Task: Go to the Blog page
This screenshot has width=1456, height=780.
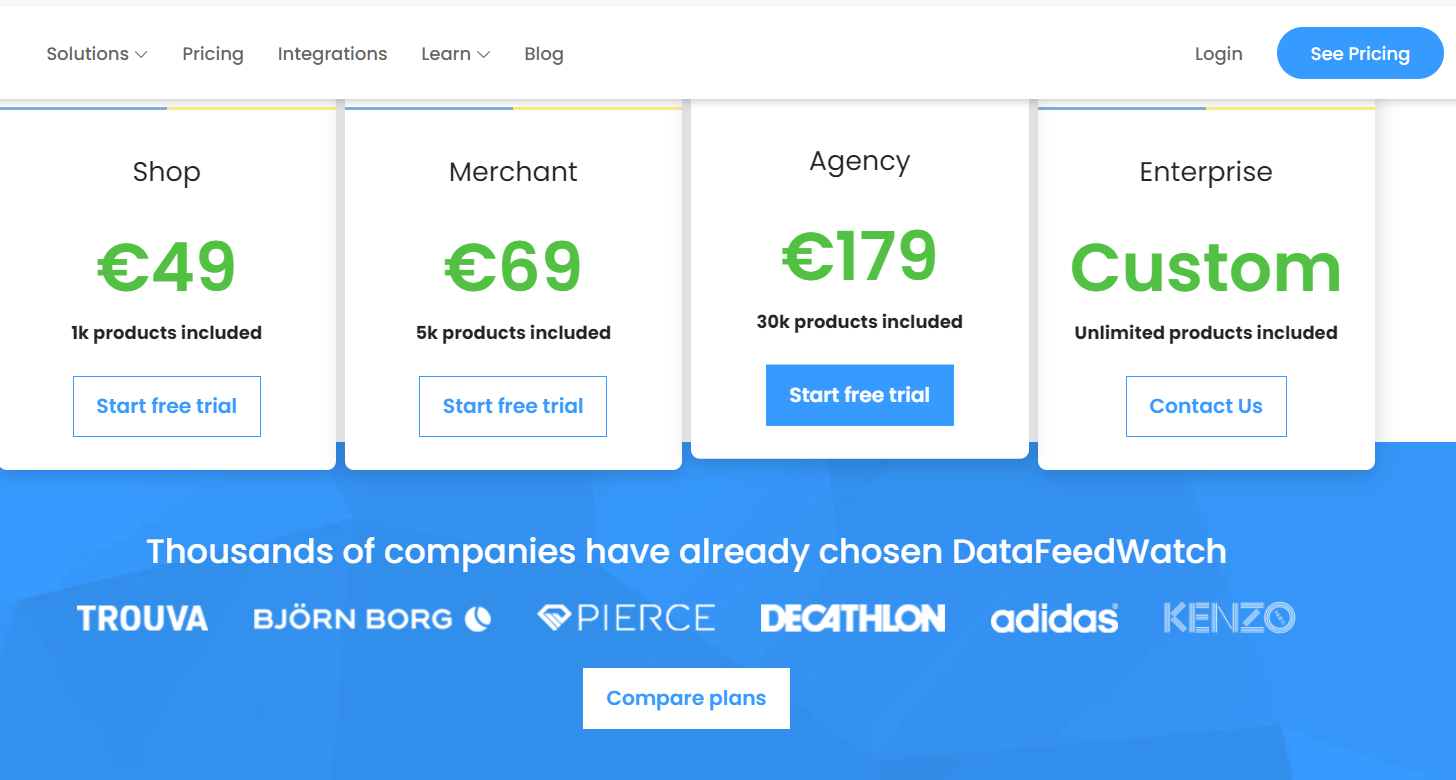Action: (544, 54)
